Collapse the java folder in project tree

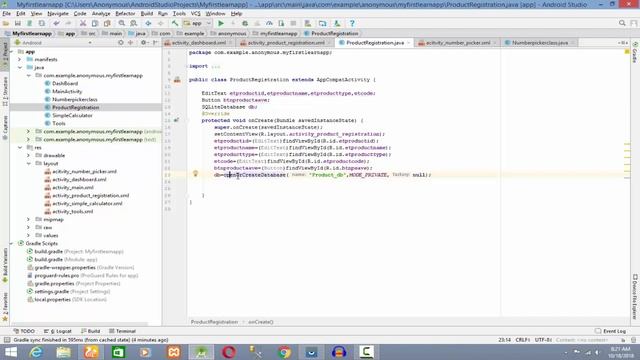click(x=20, y=67)
